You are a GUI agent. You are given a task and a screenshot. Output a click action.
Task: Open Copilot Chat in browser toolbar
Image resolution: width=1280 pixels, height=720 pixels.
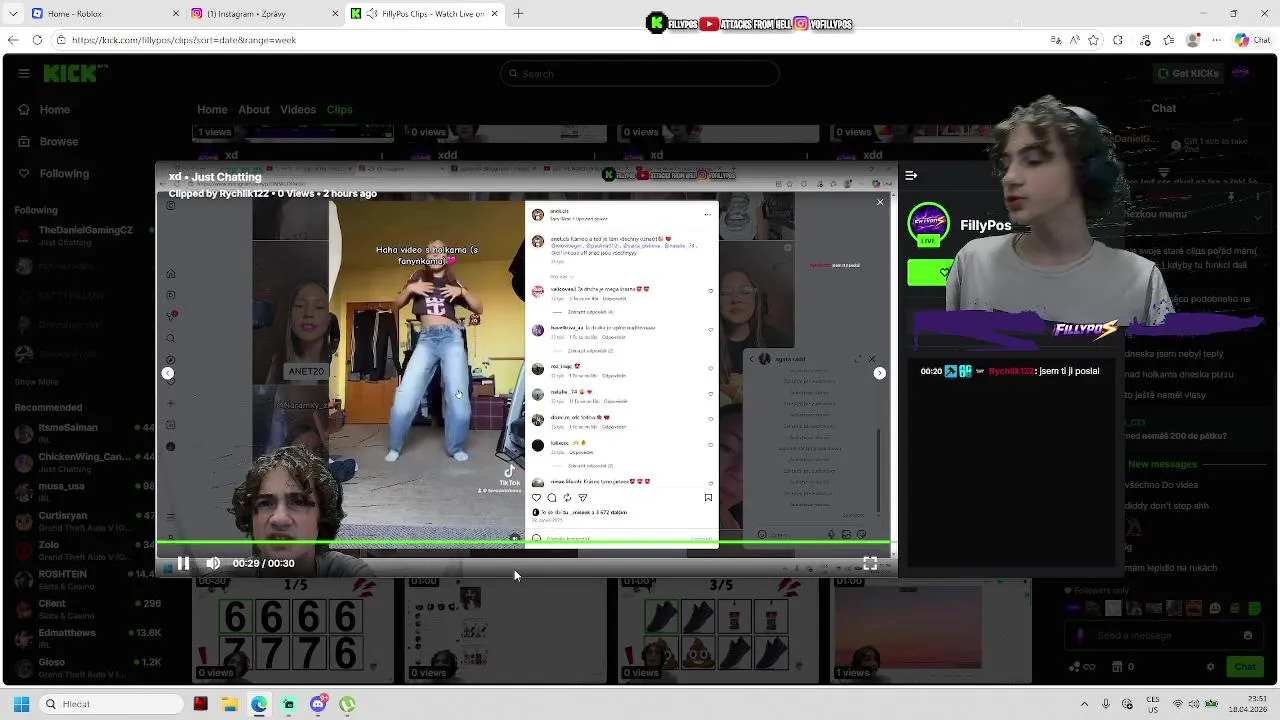[1252, 40]
